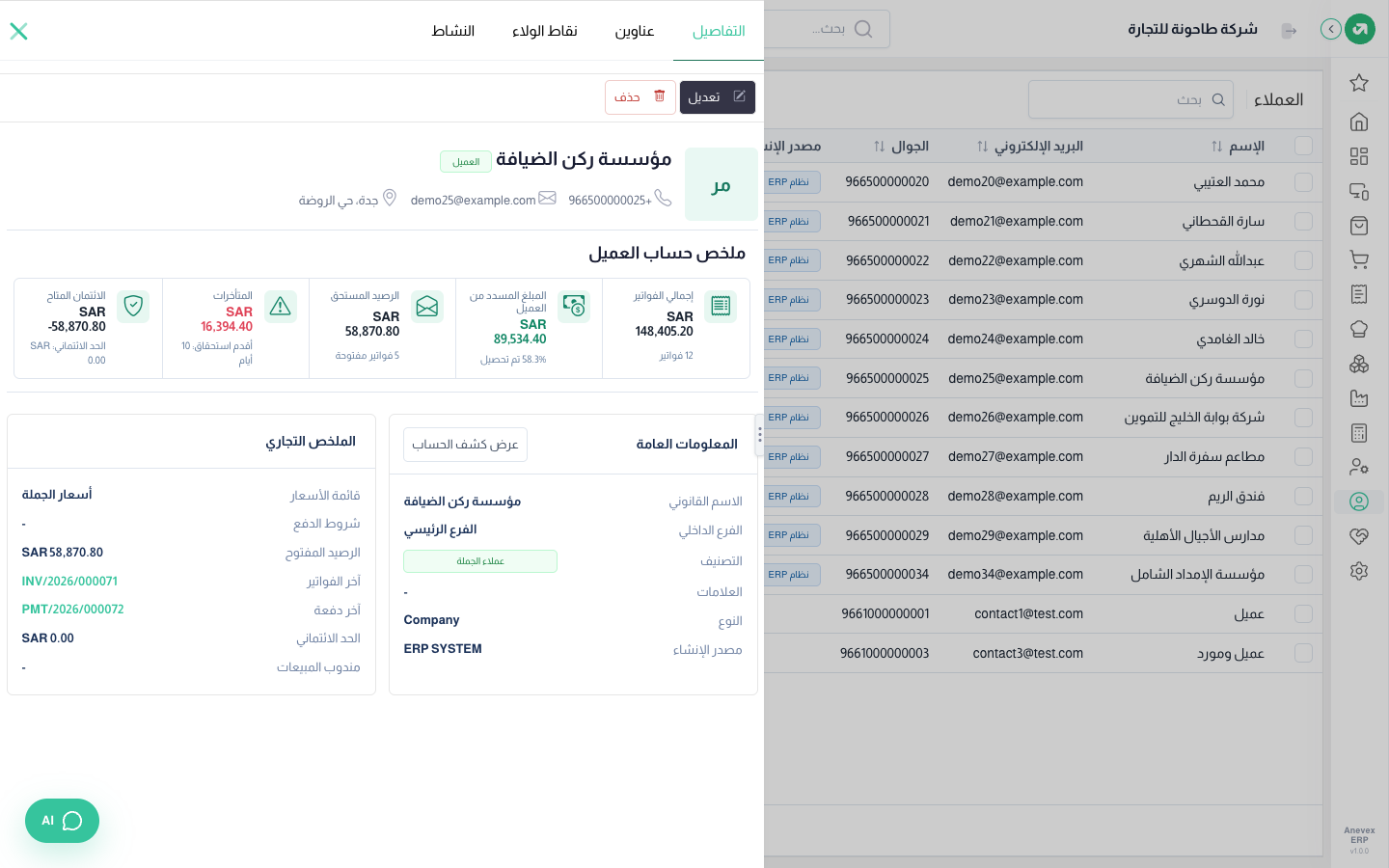Collapse sidebar with the chevron button
The width and height of the screenshot is (1389, 868).
click(1331, 29)
